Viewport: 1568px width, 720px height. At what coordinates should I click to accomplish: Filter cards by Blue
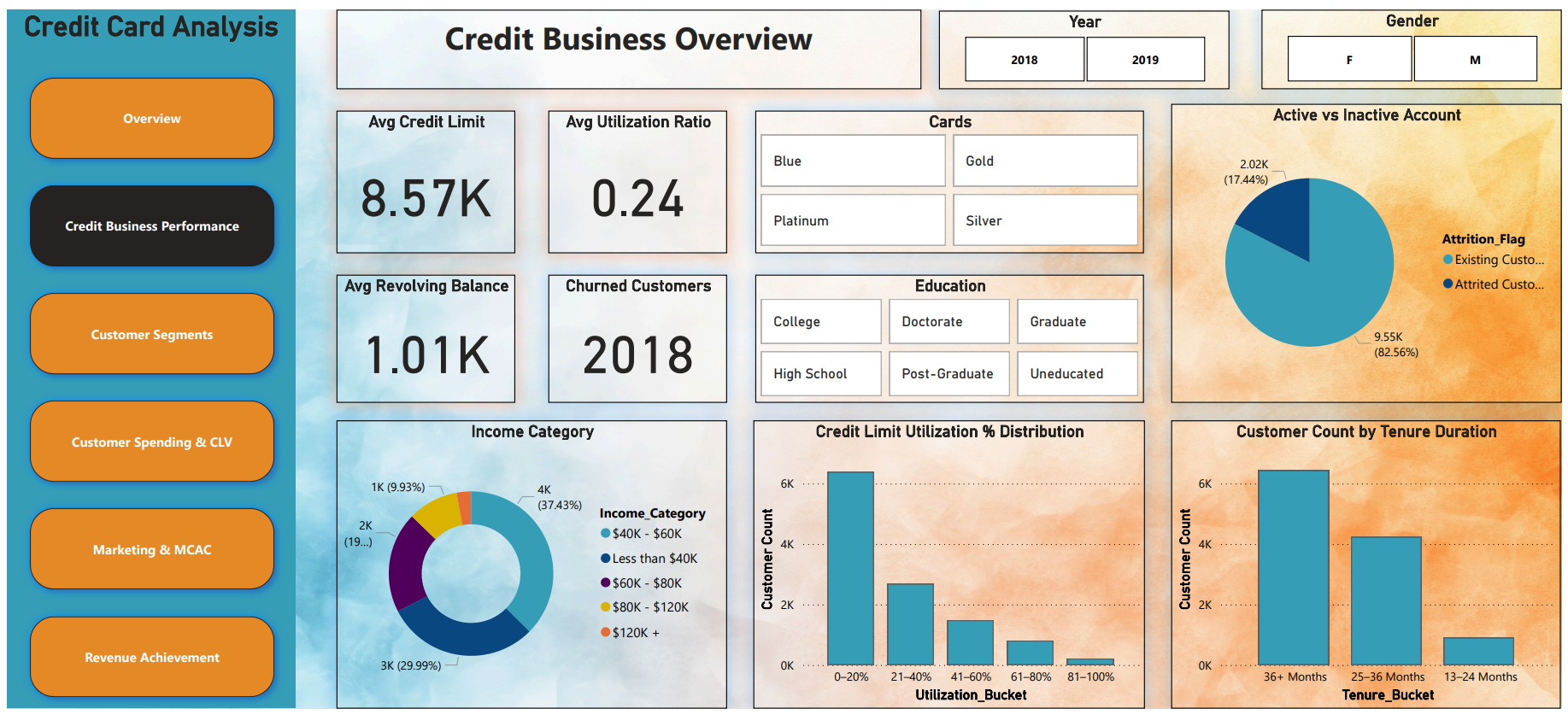pyautogui.click(x=853, y=161)
